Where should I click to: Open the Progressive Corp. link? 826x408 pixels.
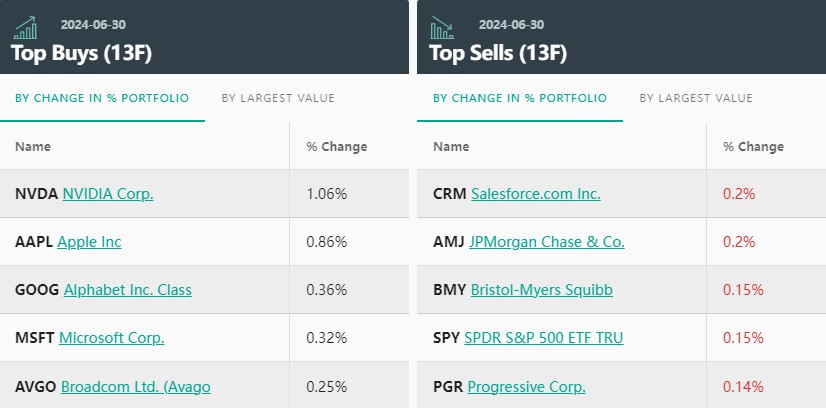(526, 386)
